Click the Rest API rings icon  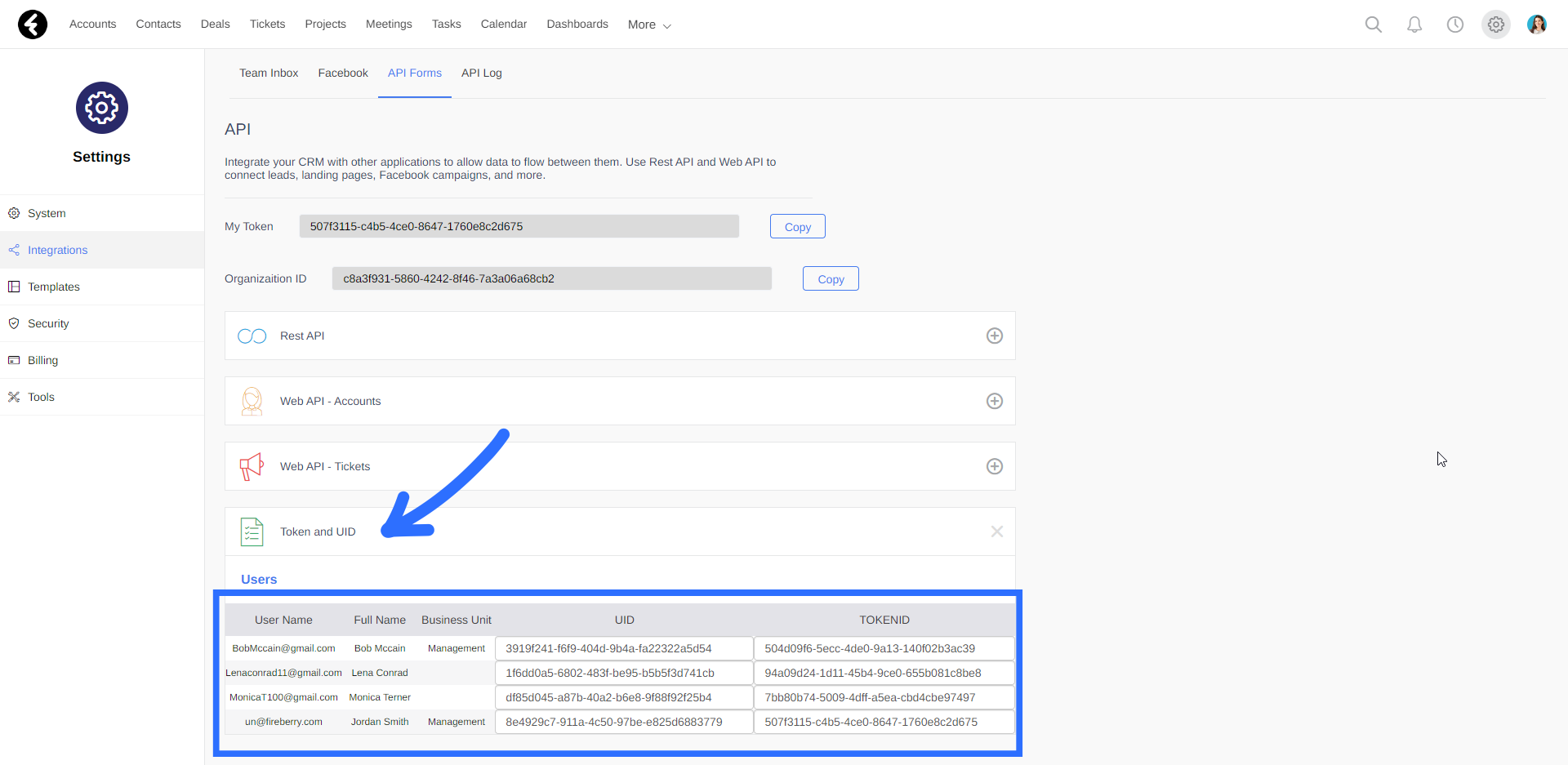[x=252, y=336]
